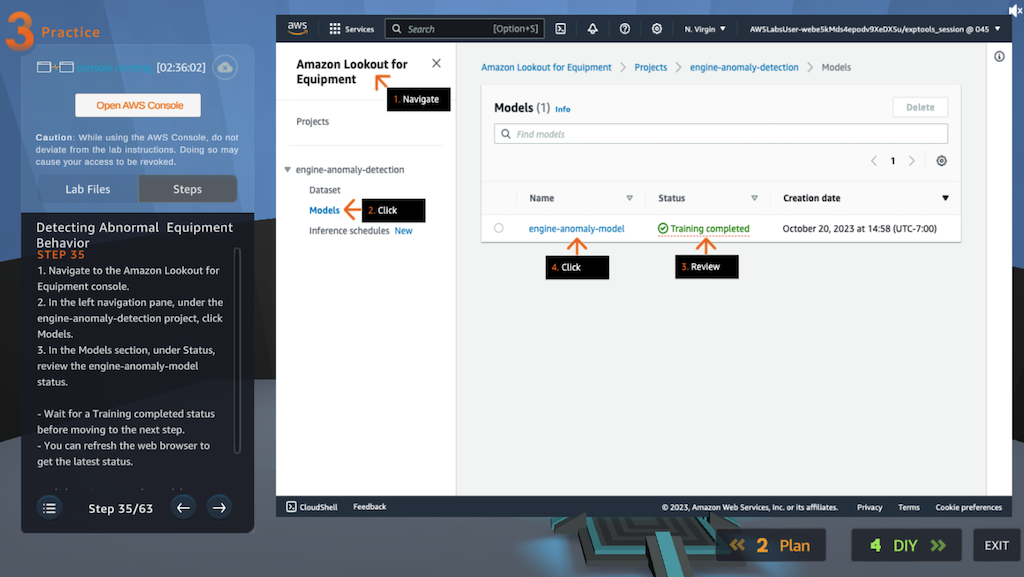
Task: Open the help question mark menu
Action: pyautogui.click(x=625, y=29)
